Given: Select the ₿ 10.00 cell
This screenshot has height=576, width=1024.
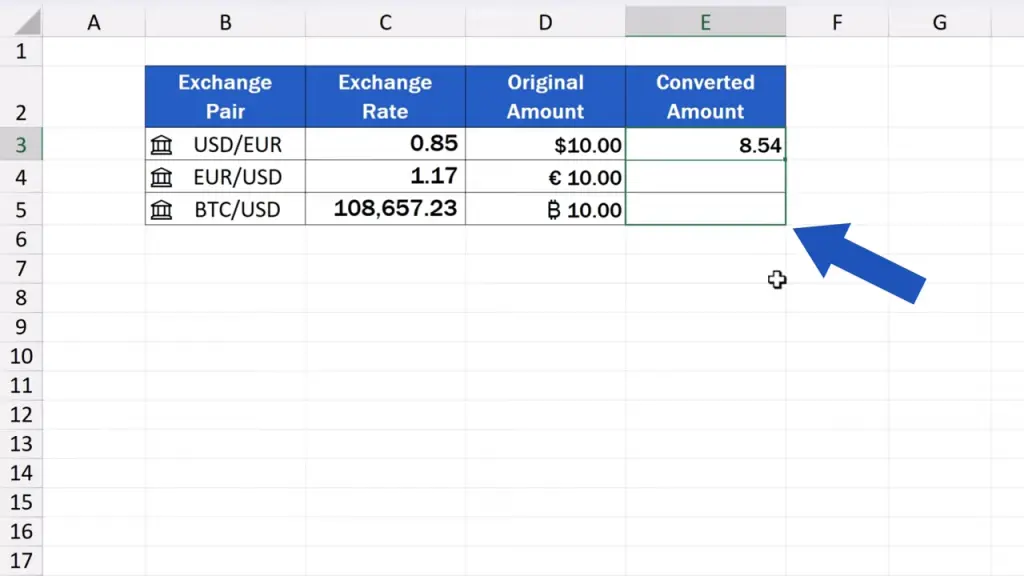Looking at the screenshot, I should pos(545,210).
